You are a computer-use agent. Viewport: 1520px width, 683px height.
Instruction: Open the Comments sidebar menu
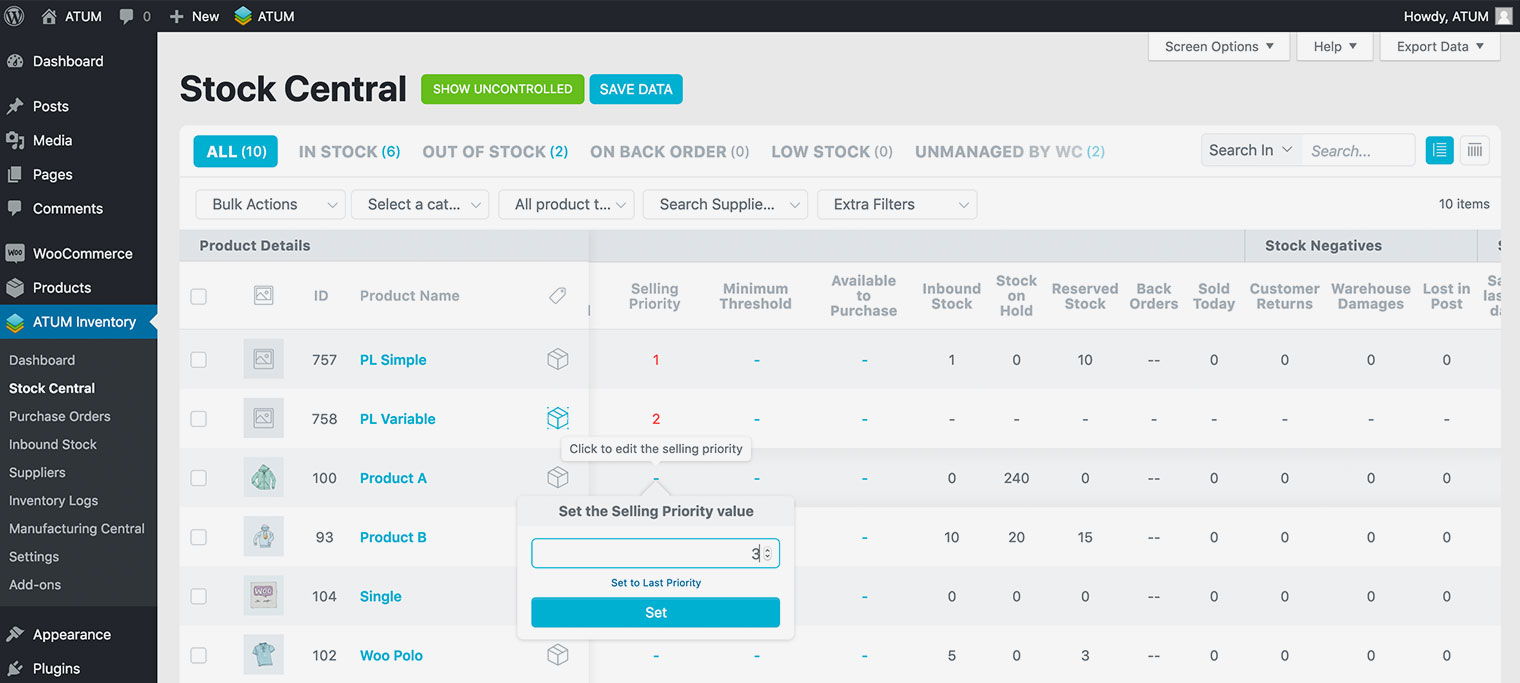[x=78, y=208]
